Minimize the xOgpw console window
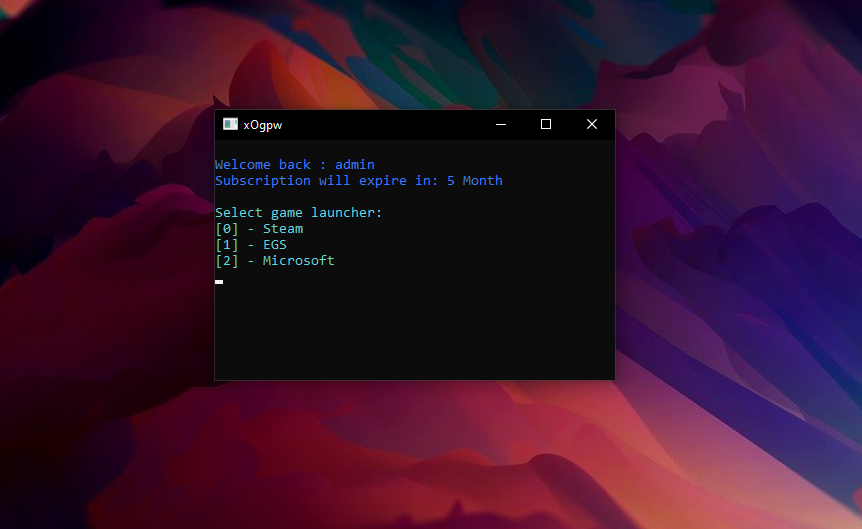862x529 pixels. (x=501, y=124)
